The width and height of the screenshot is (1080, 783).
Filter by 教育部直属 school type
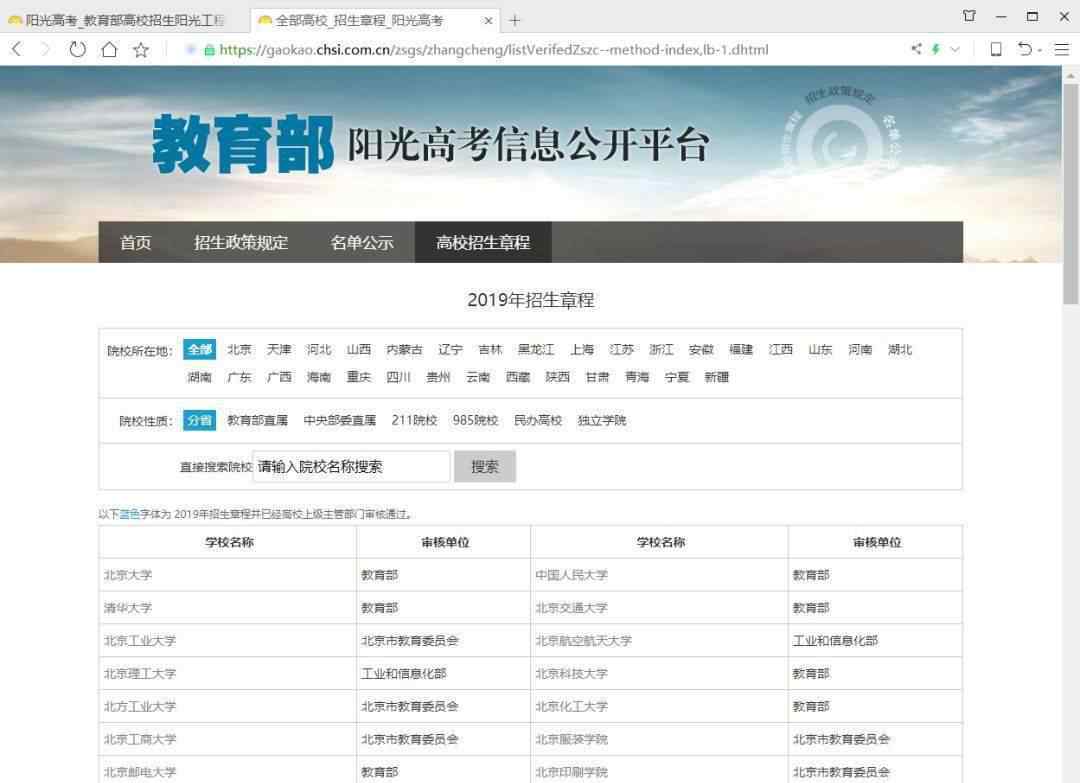click(257, 420)
